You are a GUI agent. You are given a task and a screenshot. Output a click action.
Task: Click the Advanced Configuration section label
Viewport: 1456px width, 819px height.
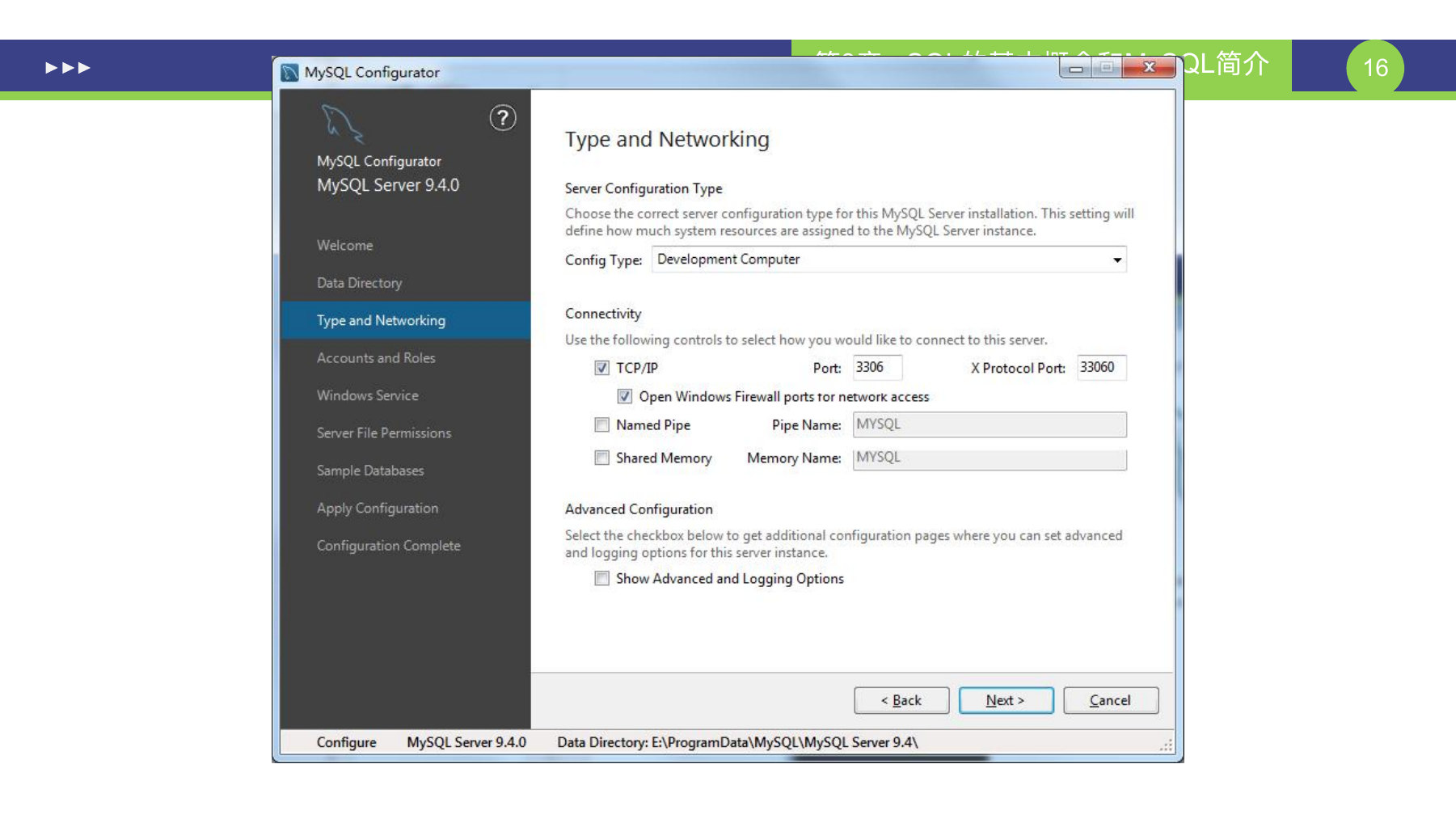pyautogui.click(x=639, y=509)
